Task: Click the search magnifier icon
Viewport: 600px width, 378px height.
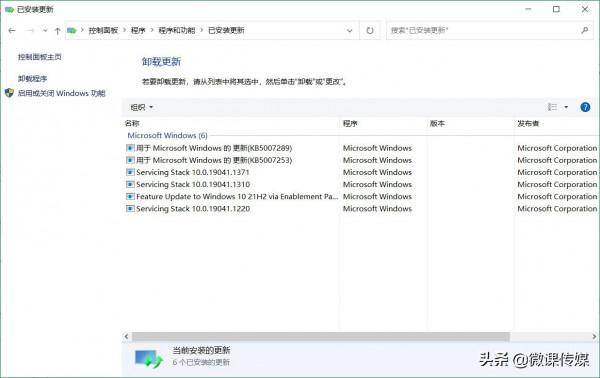Action: coord(585,30)
